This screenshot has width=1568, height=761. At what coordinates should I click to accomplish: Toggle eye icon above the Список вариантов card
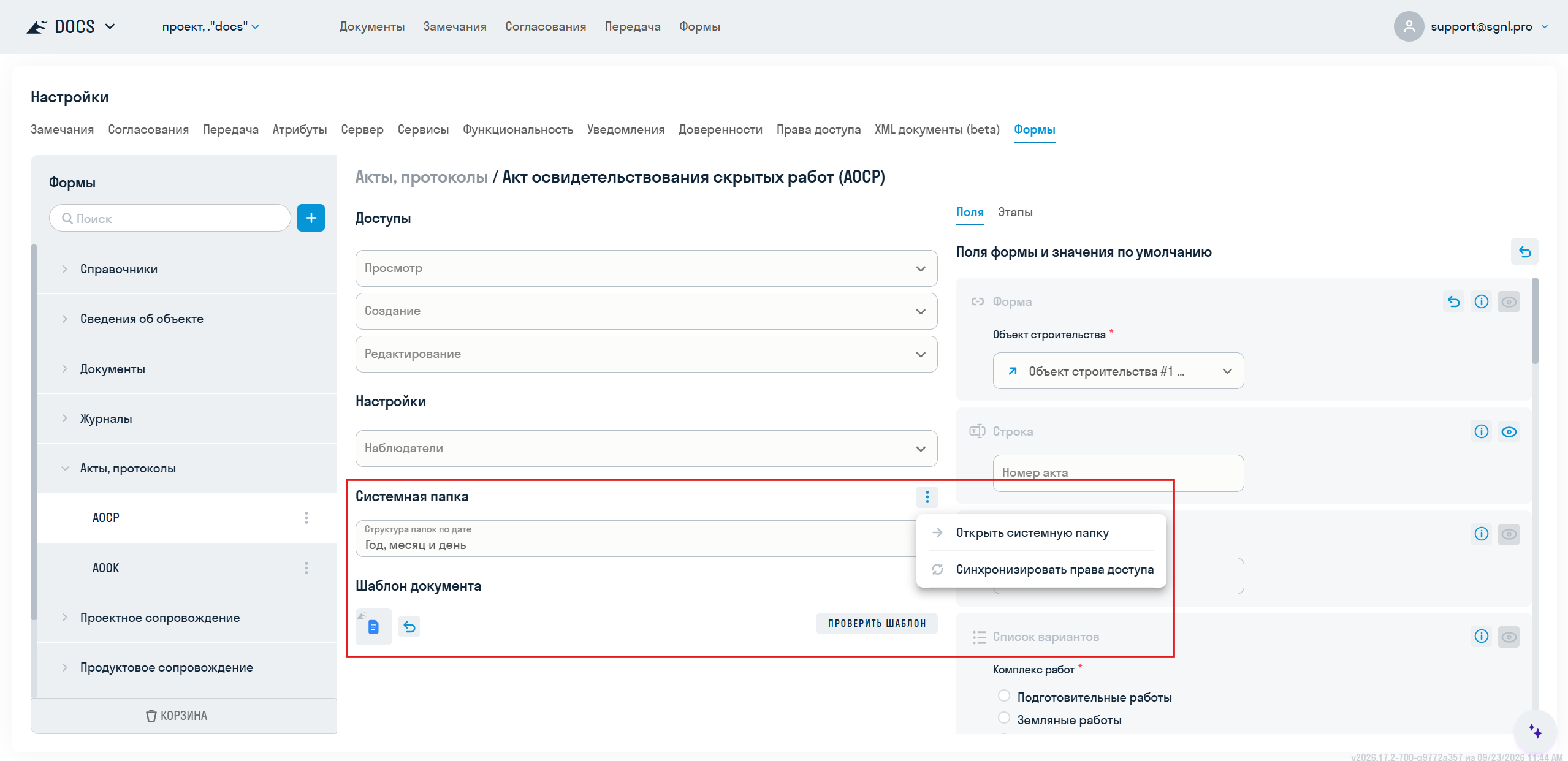[x=1509, y=534]
